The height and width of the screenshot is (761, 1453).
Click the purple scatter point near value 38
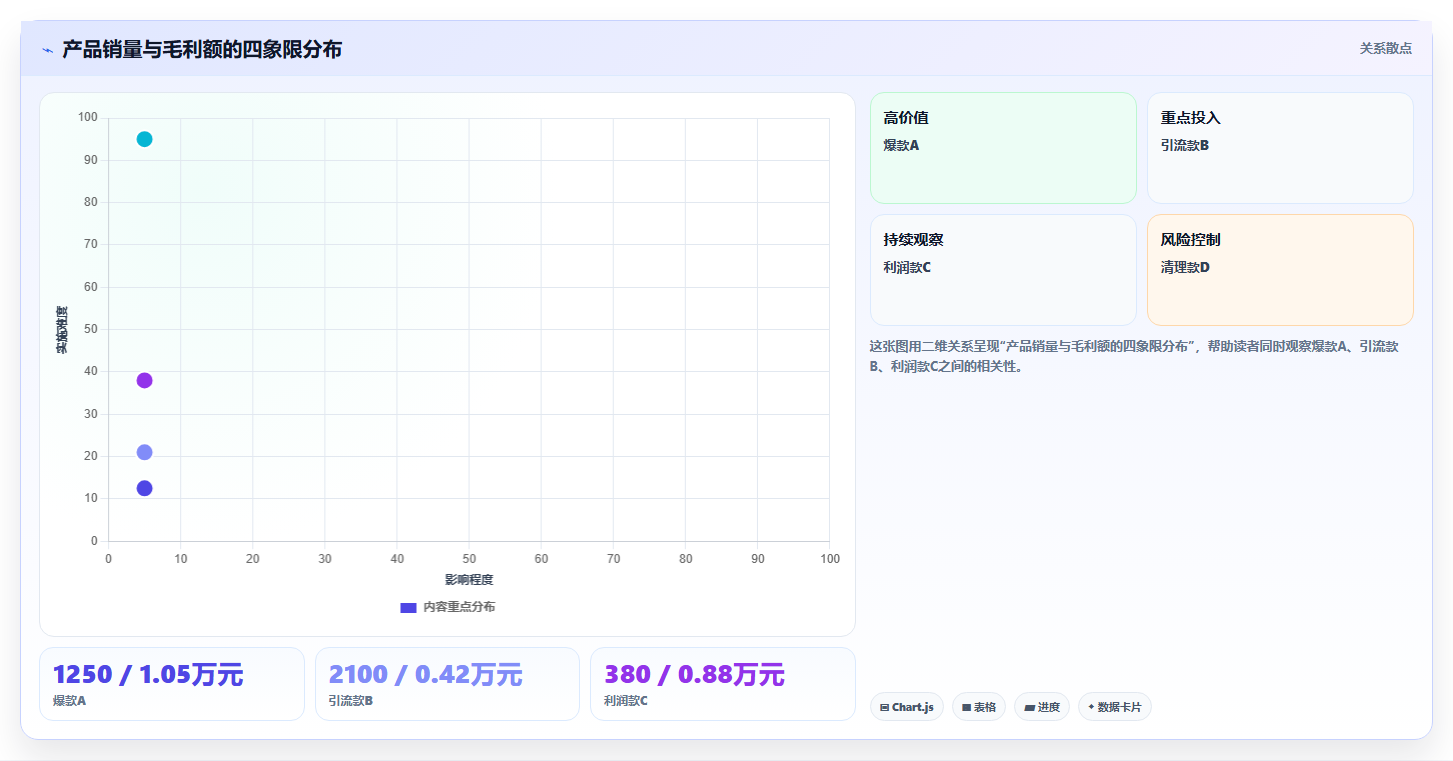point(144,380)
